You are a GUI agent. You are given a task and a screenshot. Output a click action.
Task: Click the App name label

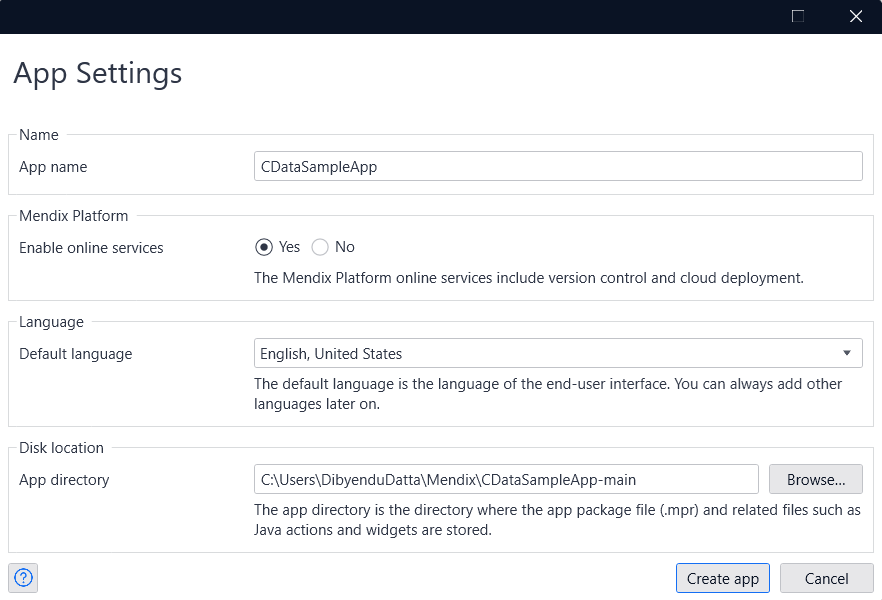pos(53,167)
